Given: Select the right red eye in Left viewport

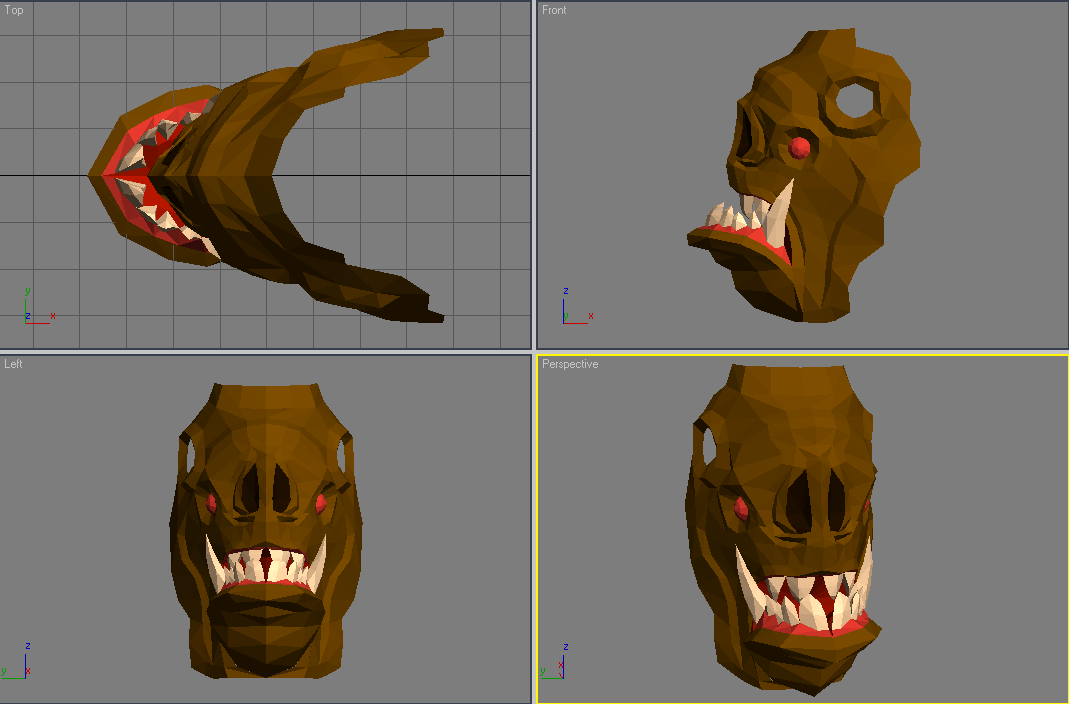Looking at the screenshot, I should pyautogui.click(x=320, y=504).
